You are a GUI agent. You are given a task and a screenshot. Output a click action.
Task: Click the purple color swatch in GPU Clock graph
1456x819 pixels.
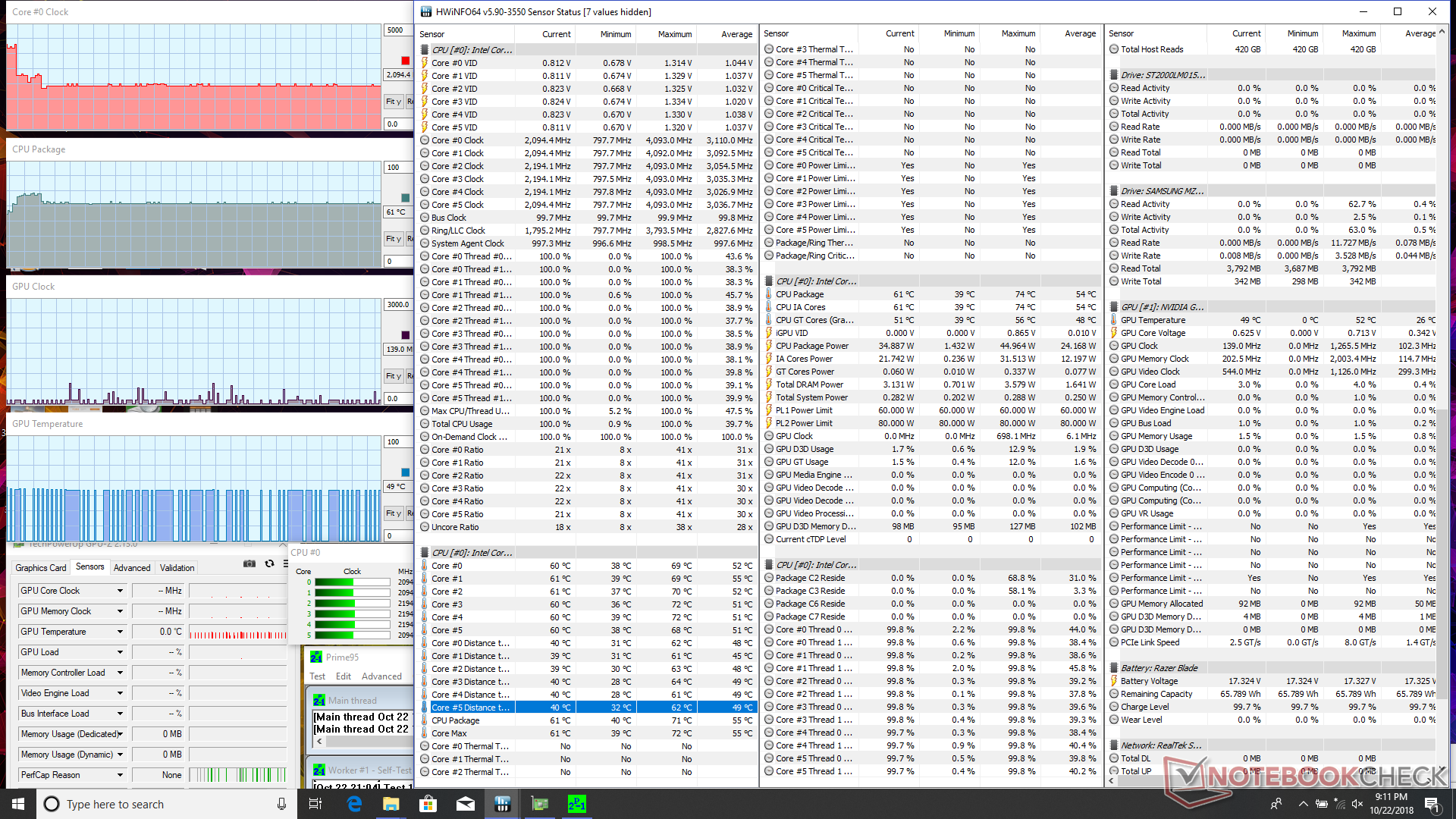point(405,335)
